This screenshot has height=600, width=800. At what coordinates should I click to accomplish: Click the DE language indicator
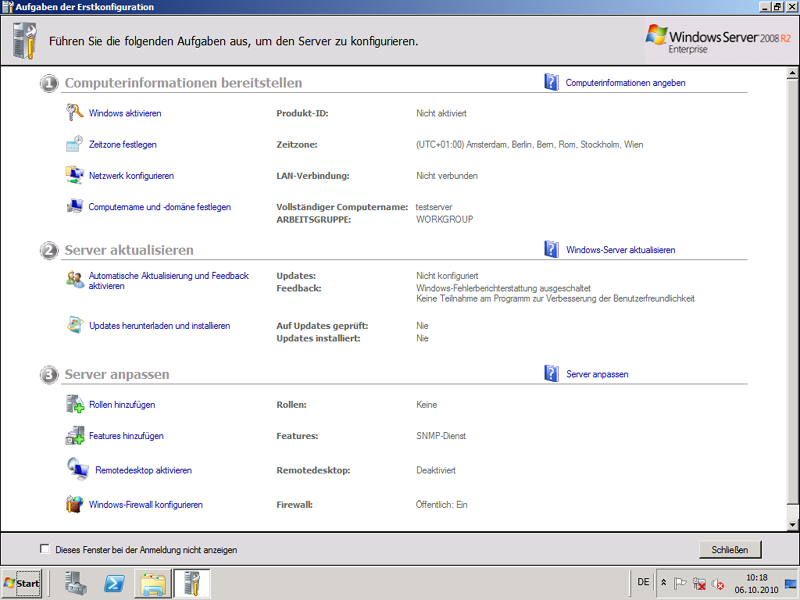(643, 582)
